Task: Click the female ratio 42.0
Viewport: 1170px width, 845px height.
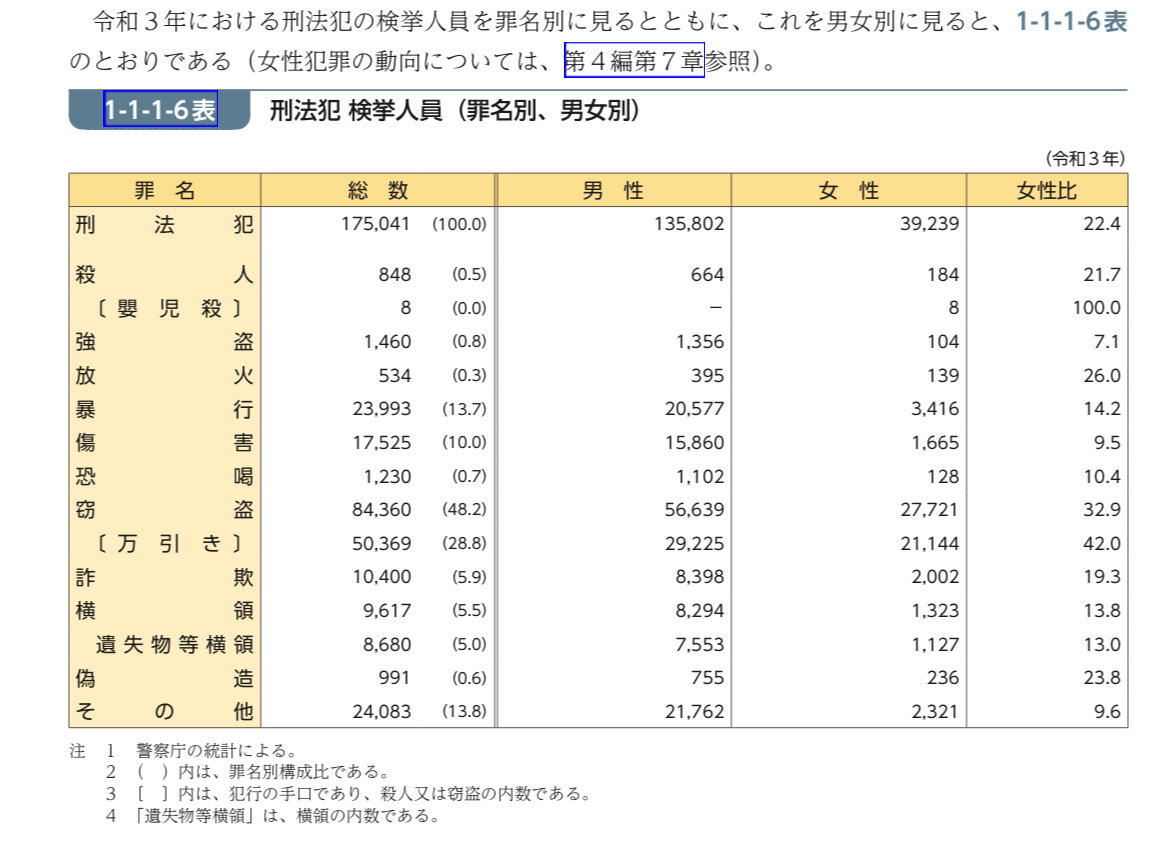Action: click(1101, 543)
